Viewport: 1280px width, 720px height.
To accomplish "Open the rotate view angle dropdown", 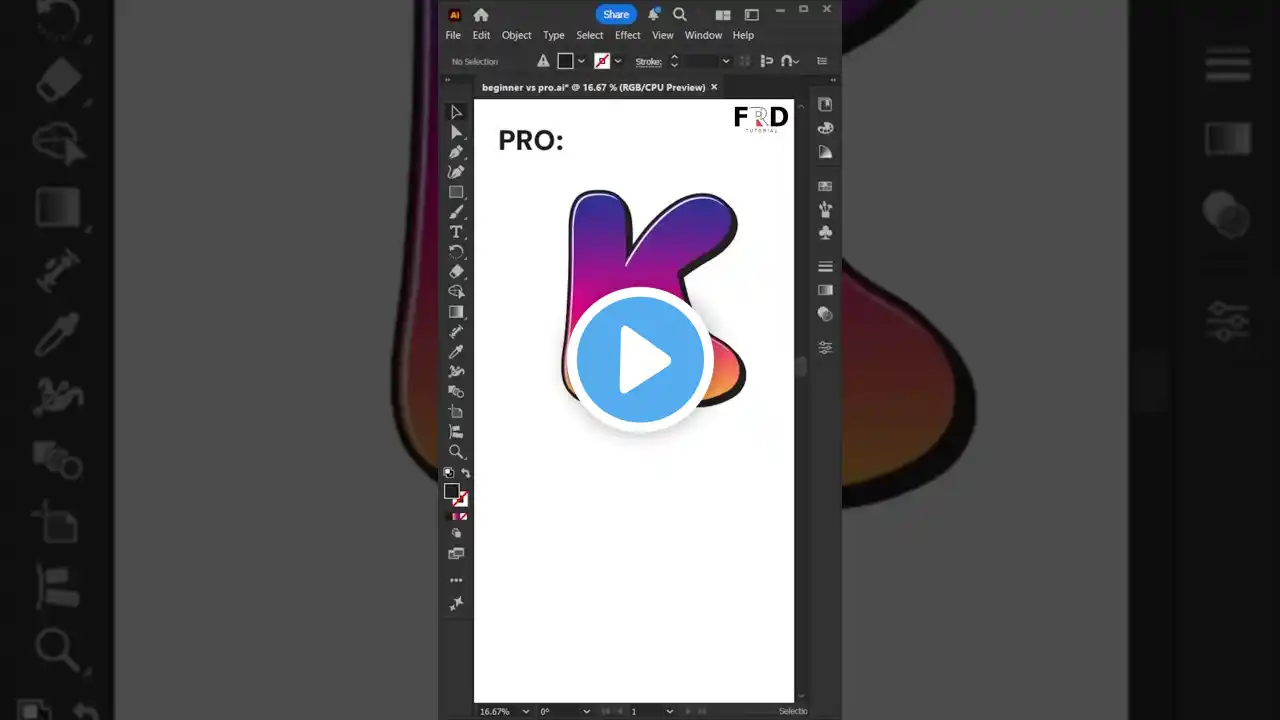I will 585,712.
